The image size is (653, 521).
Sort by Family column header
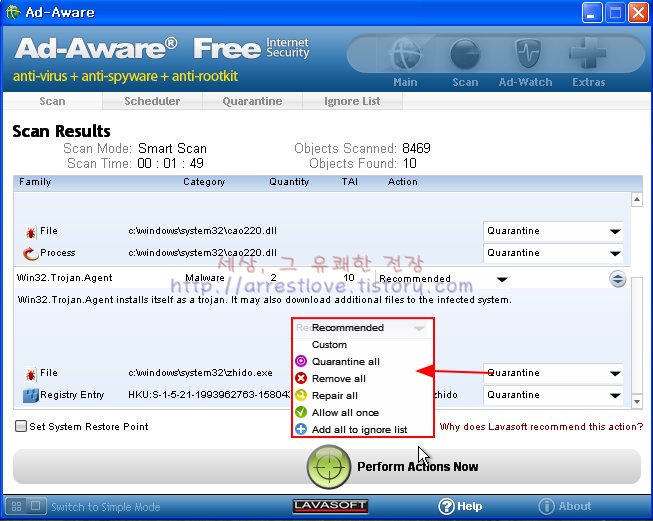[x=35, y=182]
